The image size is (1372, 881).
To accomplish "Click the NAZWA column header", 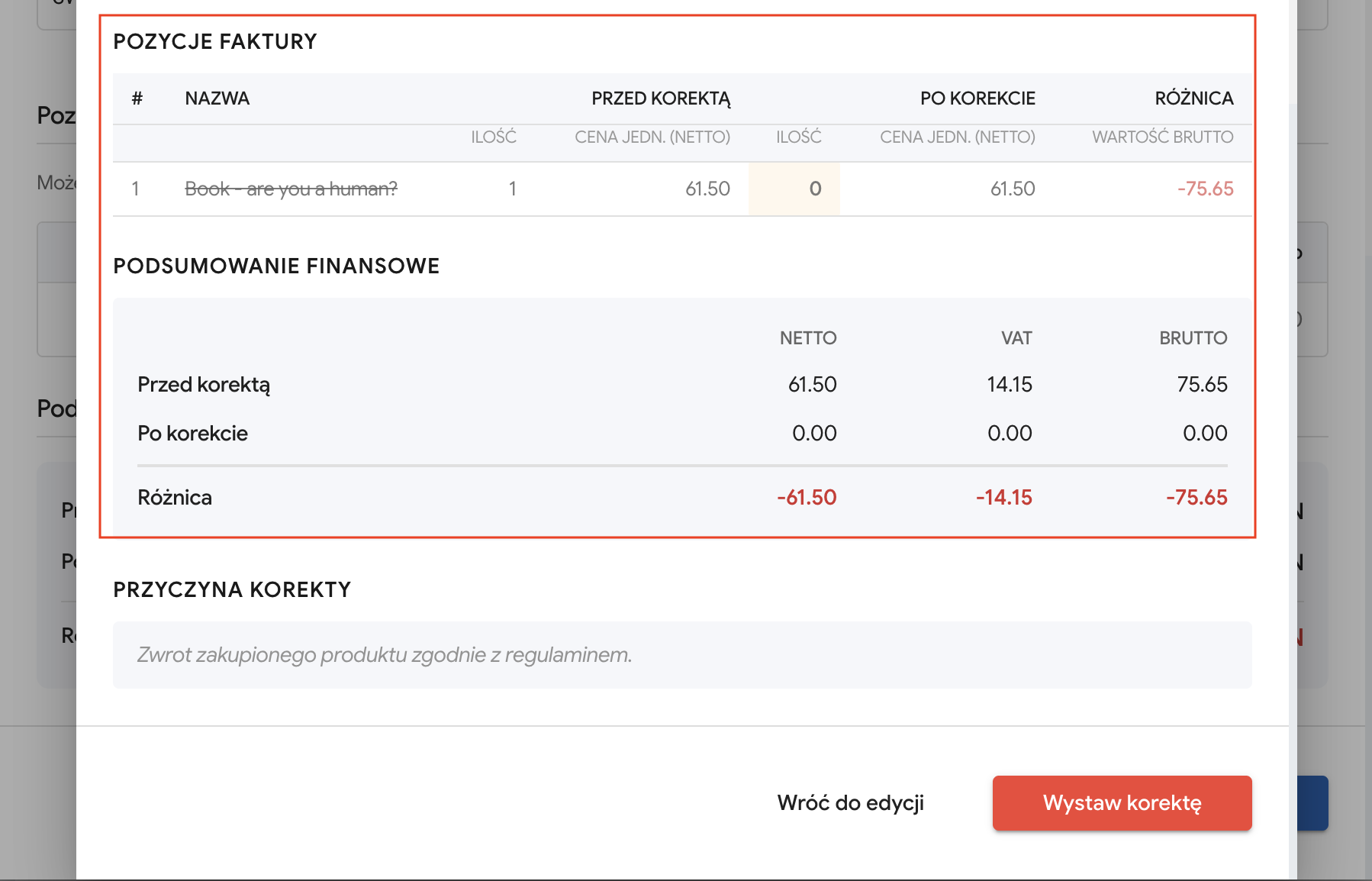I will tap(217, 98).
